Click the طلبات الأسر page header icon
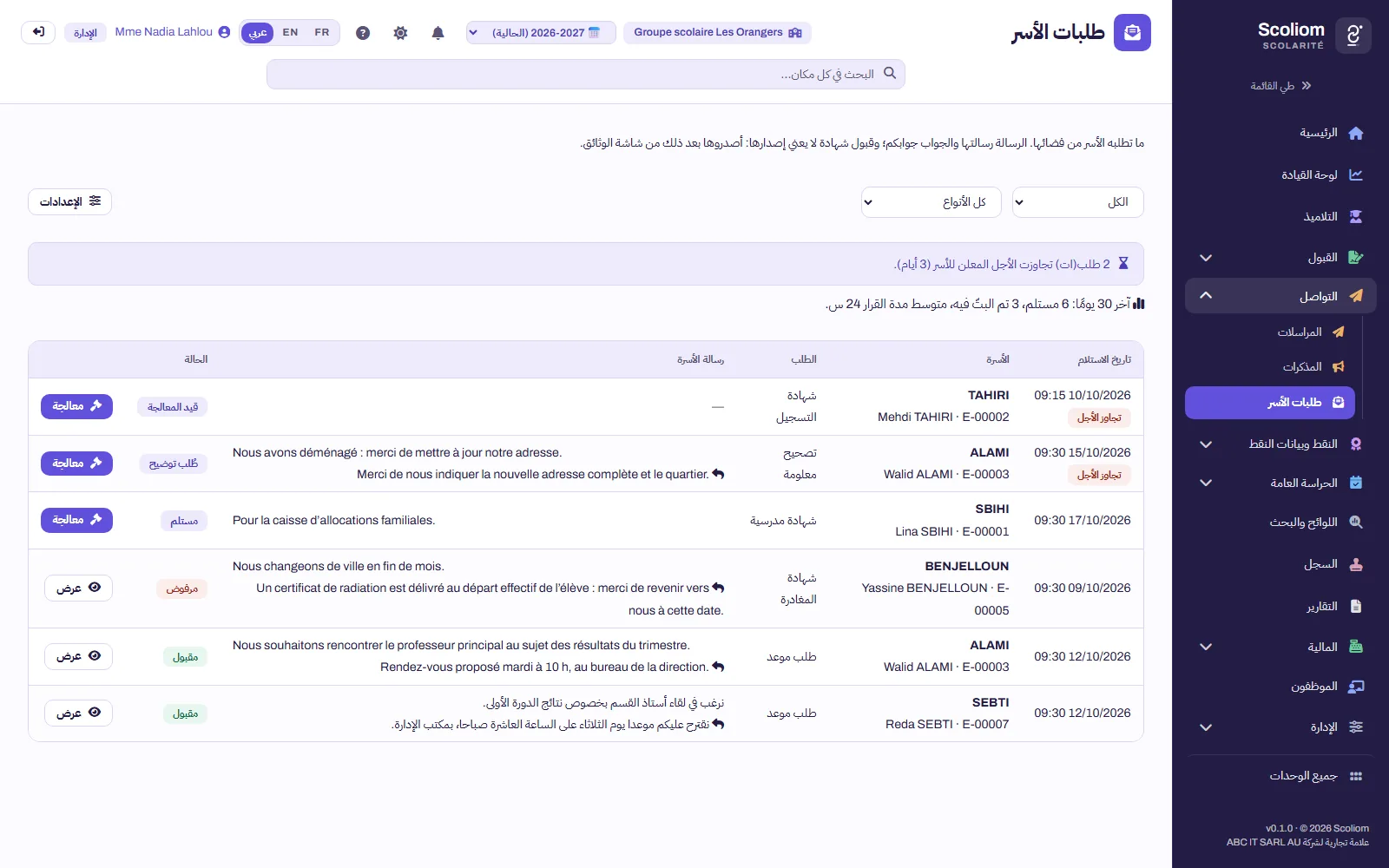Viewport: 1389px width, 868px height. click(x=1132, y=32)
